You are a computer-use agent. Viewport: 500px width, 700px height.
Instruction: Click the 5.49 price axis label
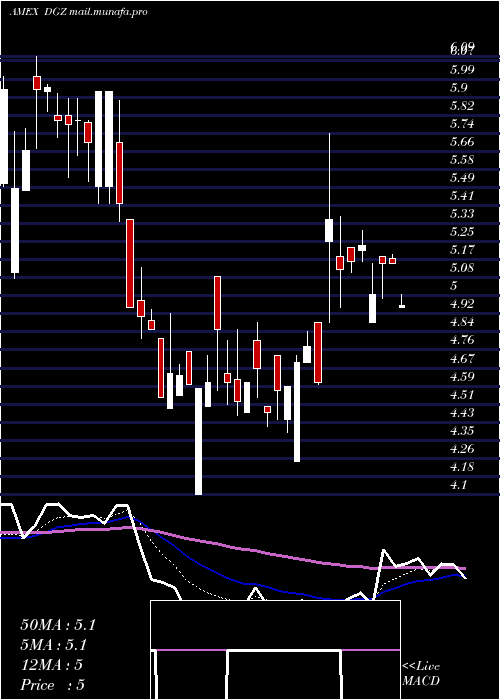462,178
